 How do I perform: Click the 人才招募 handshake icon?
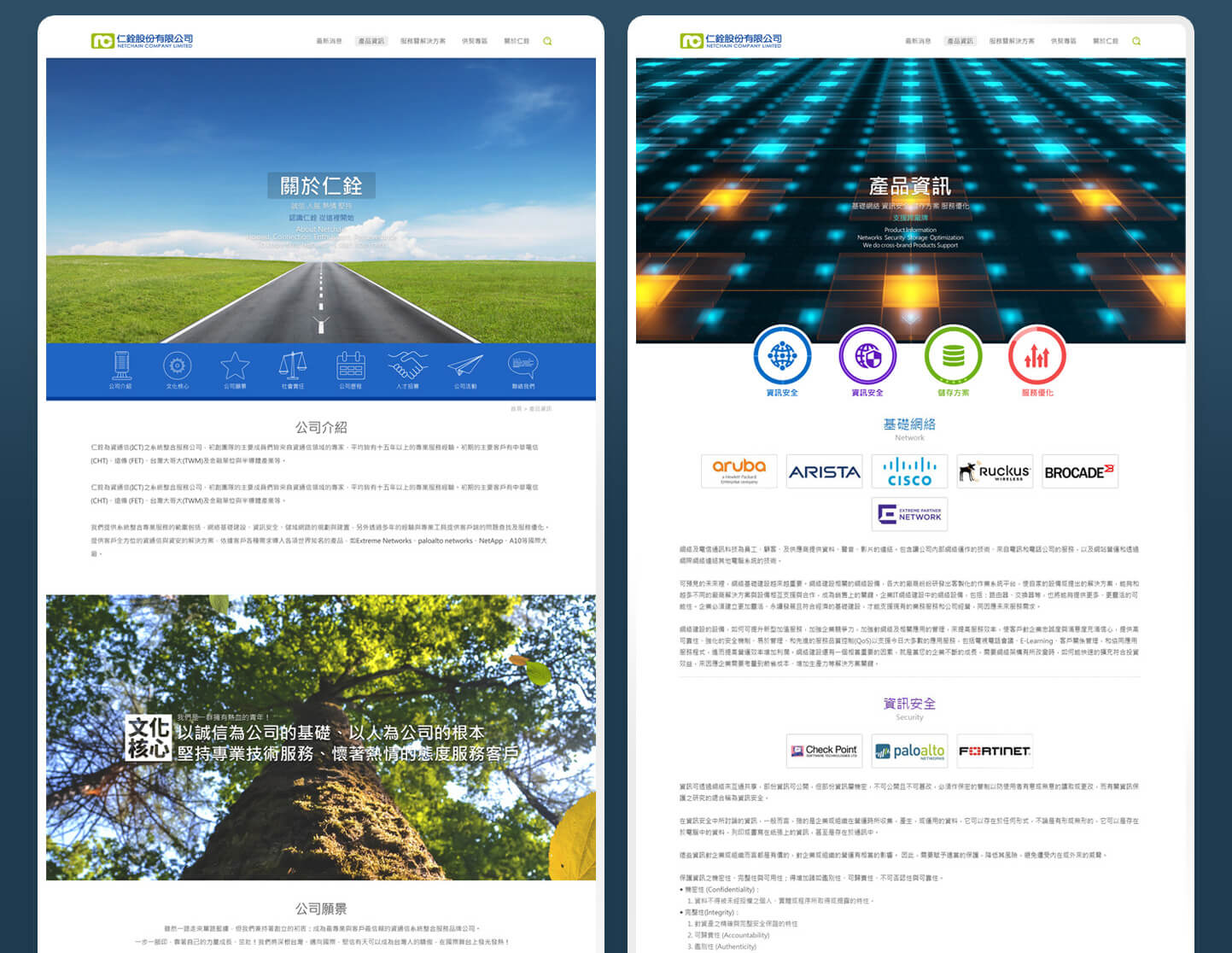[407, 365]
